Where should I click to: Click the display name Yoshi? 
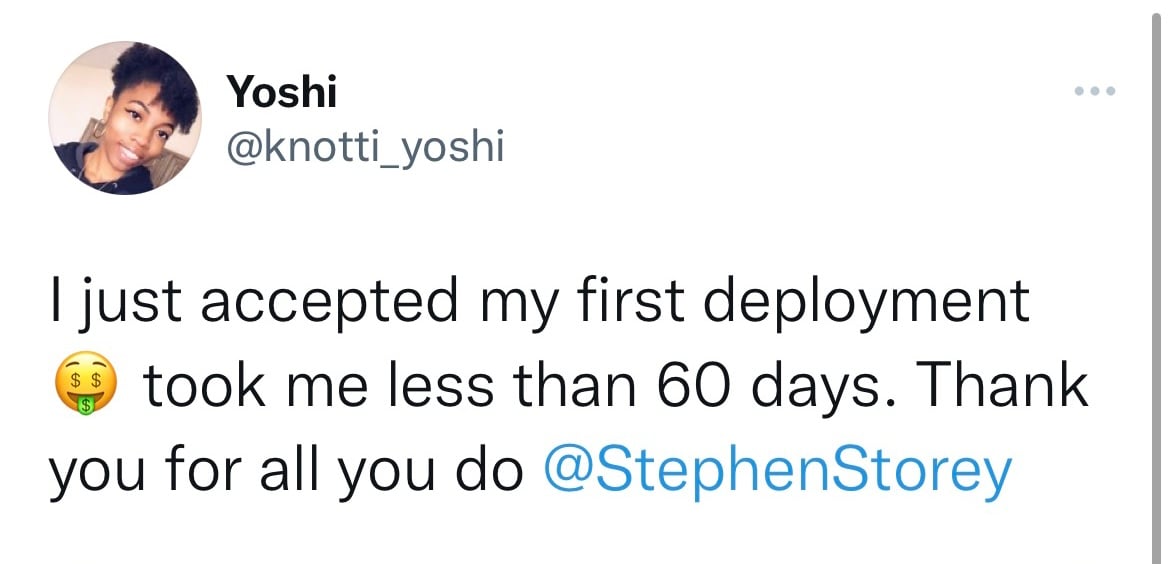click(x=282, y=93)
